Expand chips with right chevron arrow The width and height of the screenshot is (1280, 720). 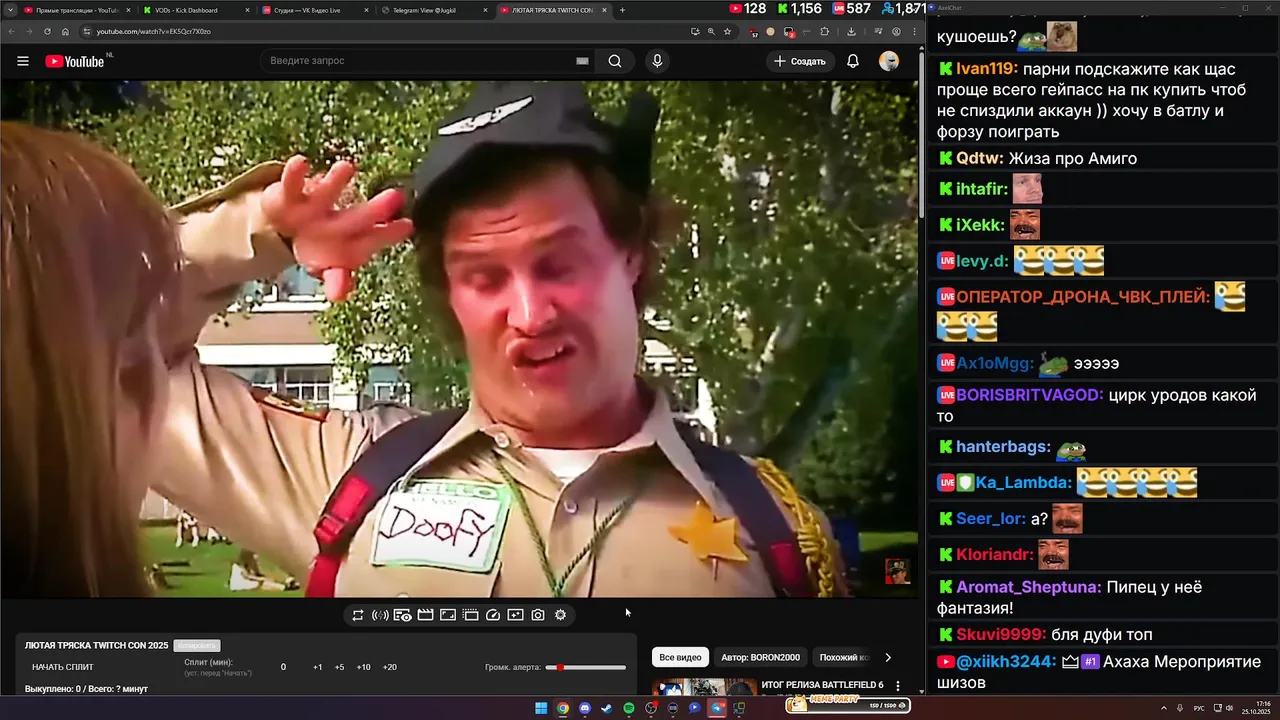887,657
